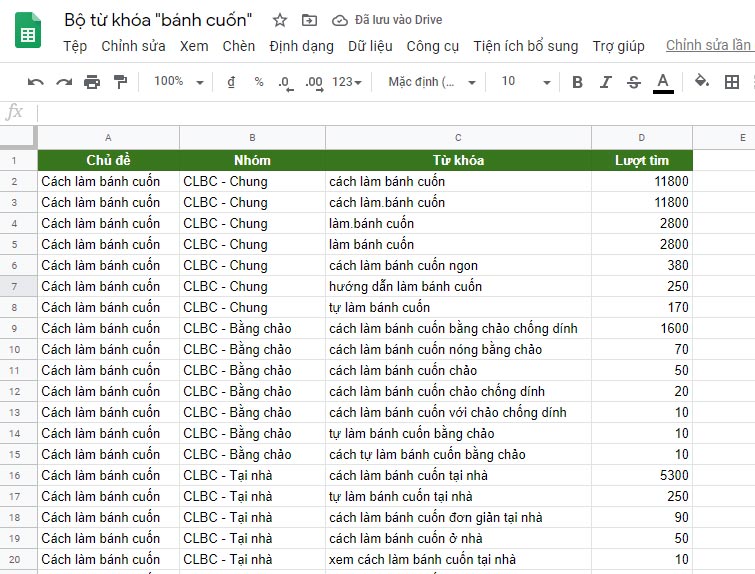Open the Tệp menu
The height and width of the screenshot is (574, 755).
click(75, 46)
